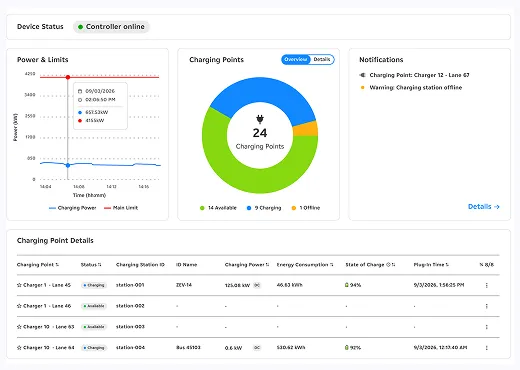Viewport: 520px width, 370px height.
Task: Star the Charger 10 - Lane 63 row
Action: pos(19,327)
